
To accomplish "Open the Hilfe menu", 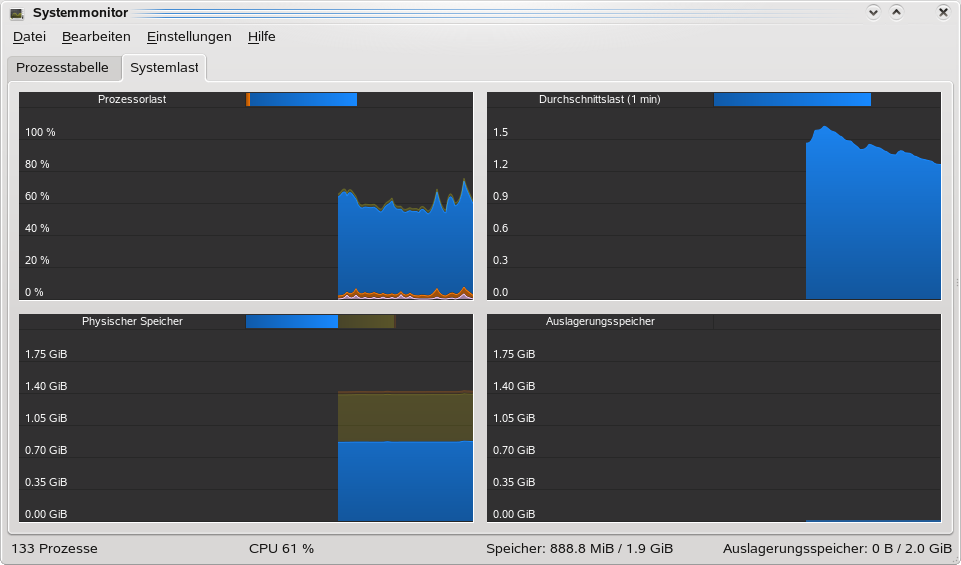I will point(262,37).
